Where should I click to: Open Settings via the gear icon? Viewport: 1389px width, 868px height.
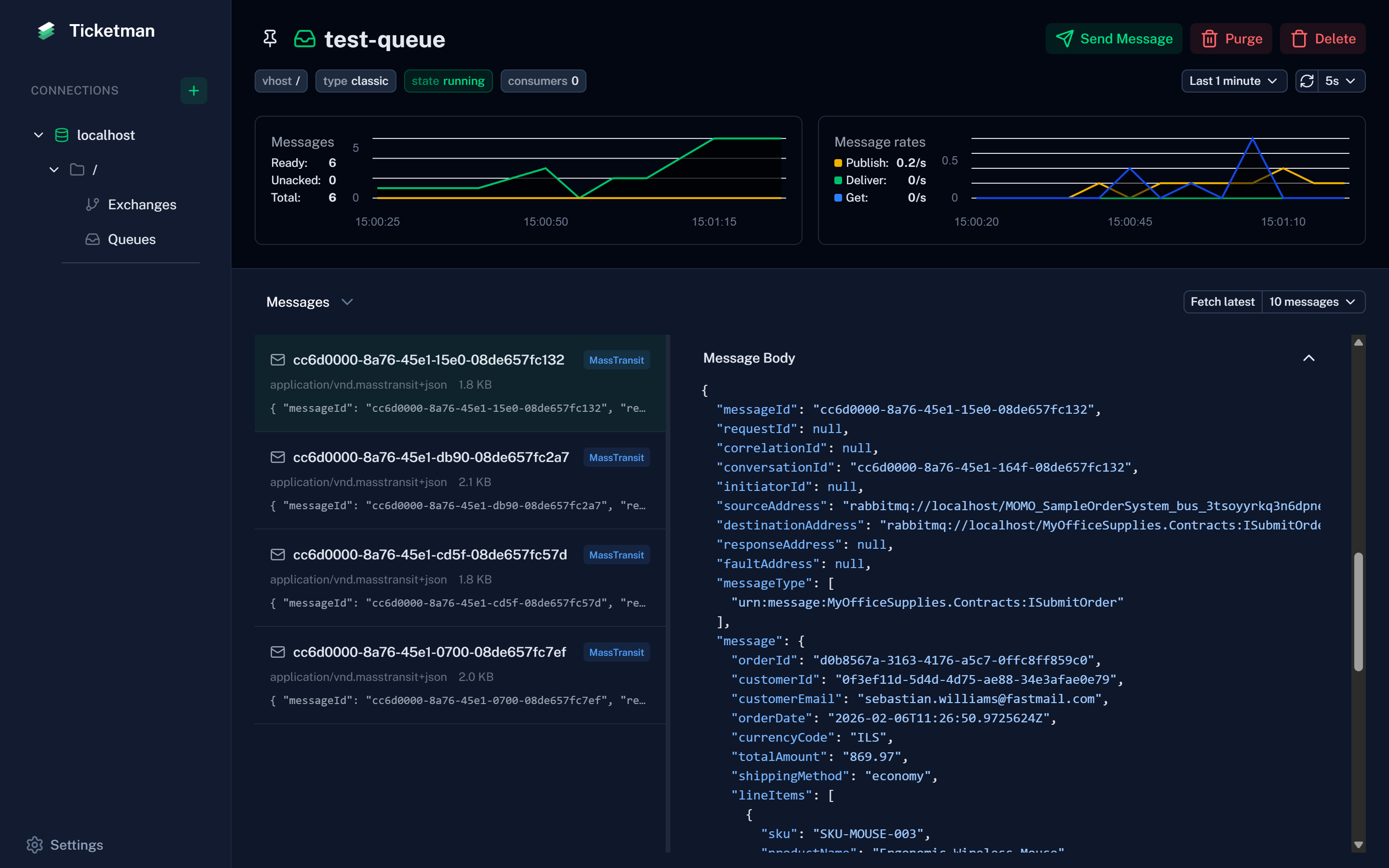34,844
